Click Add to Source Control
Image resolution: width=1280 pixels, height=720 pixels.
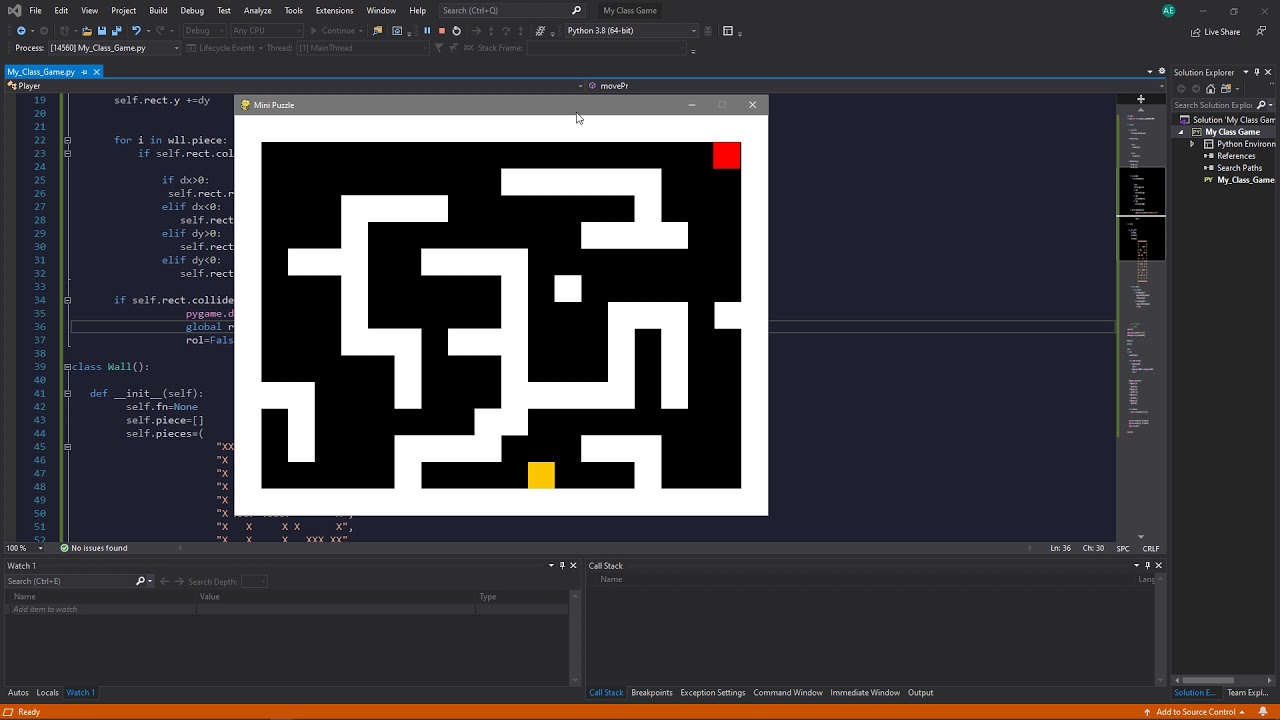(1196, 712)
